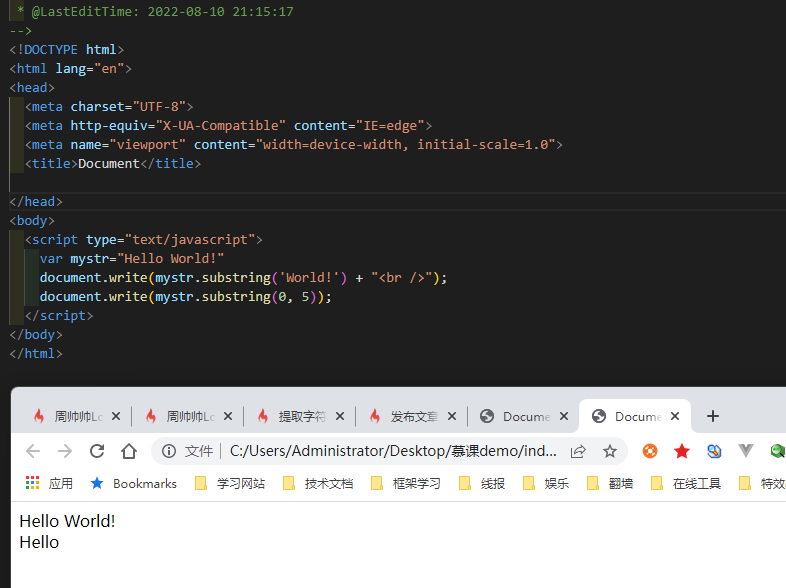Open the gray Vue devtools extension icon

click(x=746, y=451)
